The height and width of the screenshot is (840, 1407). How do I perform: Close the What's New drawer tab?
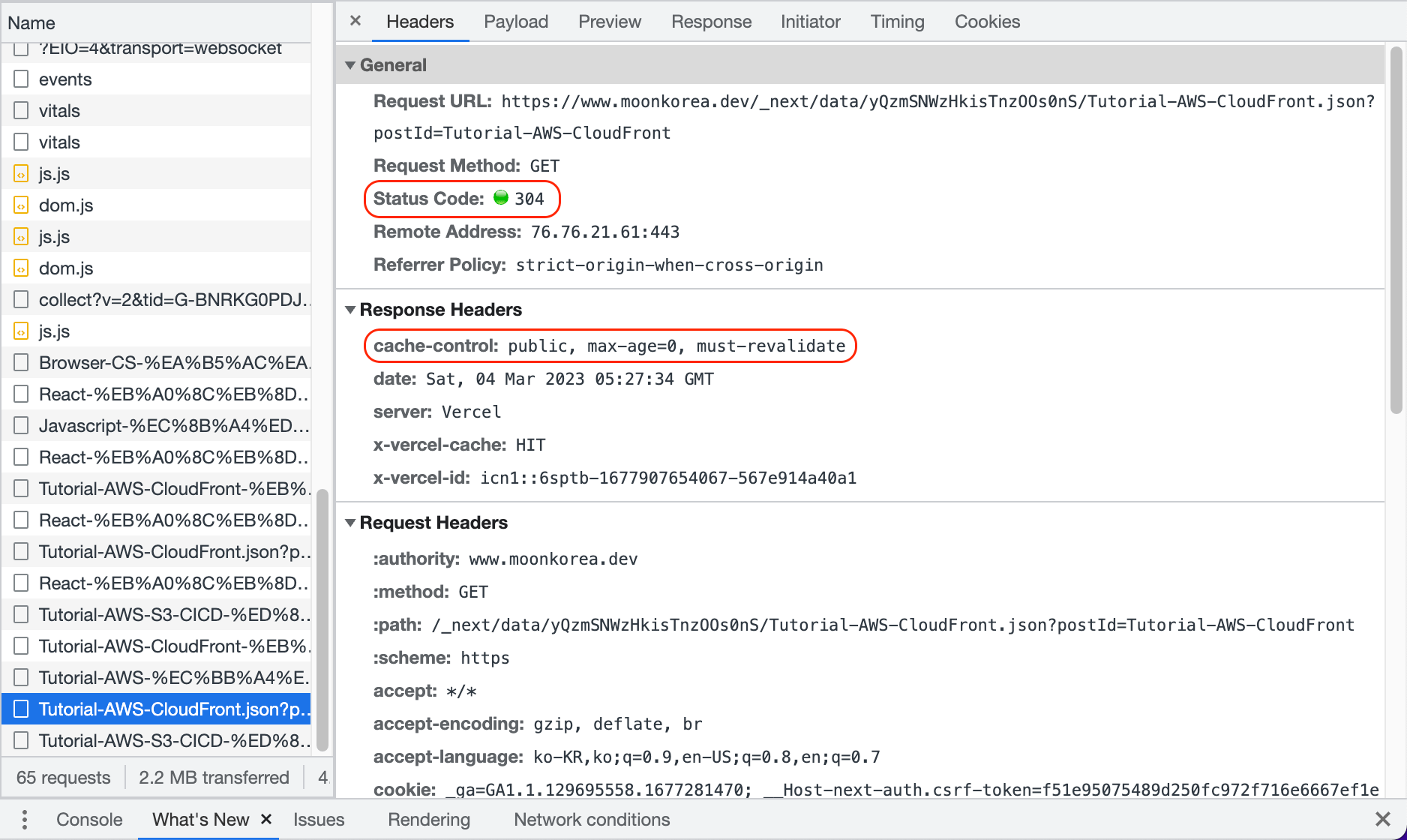(265, 819)
